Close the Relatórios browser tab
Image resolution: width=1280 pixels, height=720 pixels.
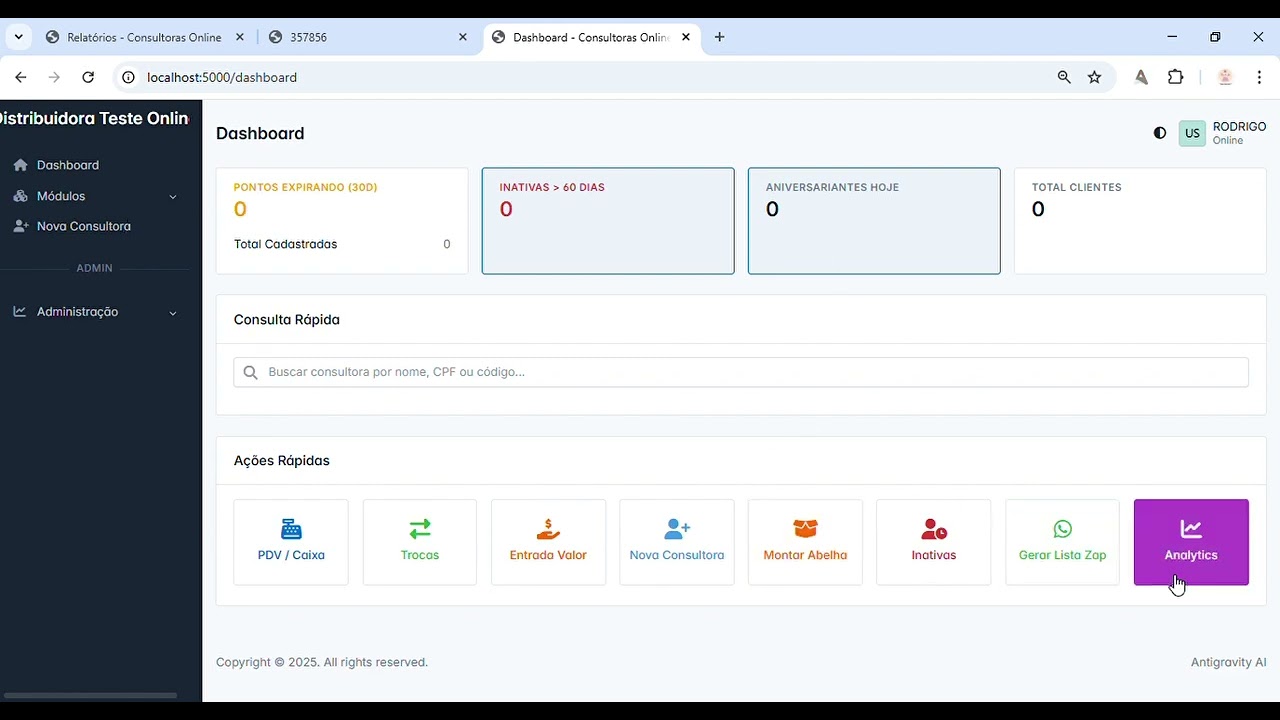coord(240,37)
